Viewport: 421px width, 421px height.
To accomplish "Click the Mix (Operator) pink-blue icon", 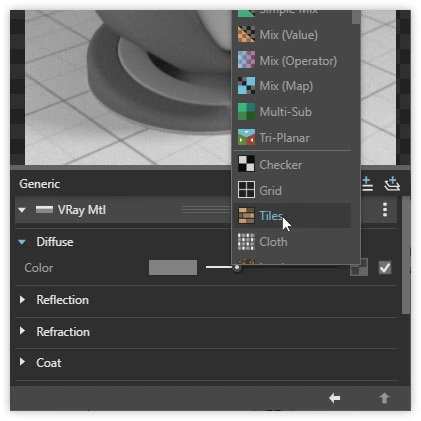I will [246, 60].
